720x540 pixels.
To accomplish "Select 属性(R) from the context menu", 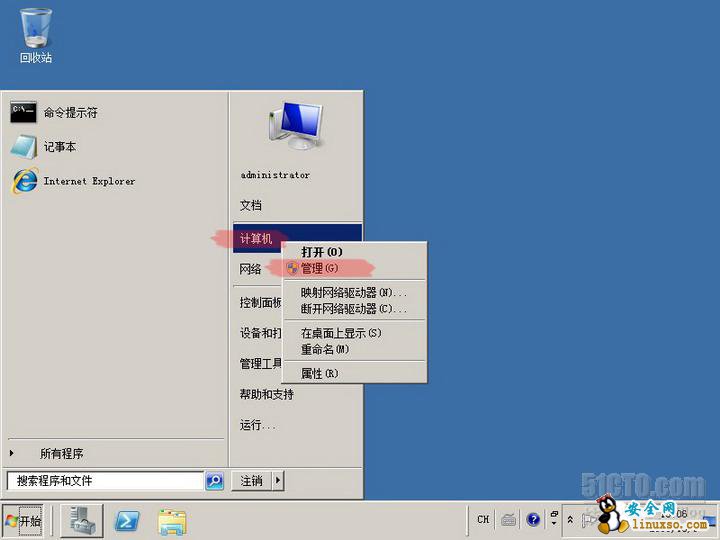I will click(x=319, y=373).
